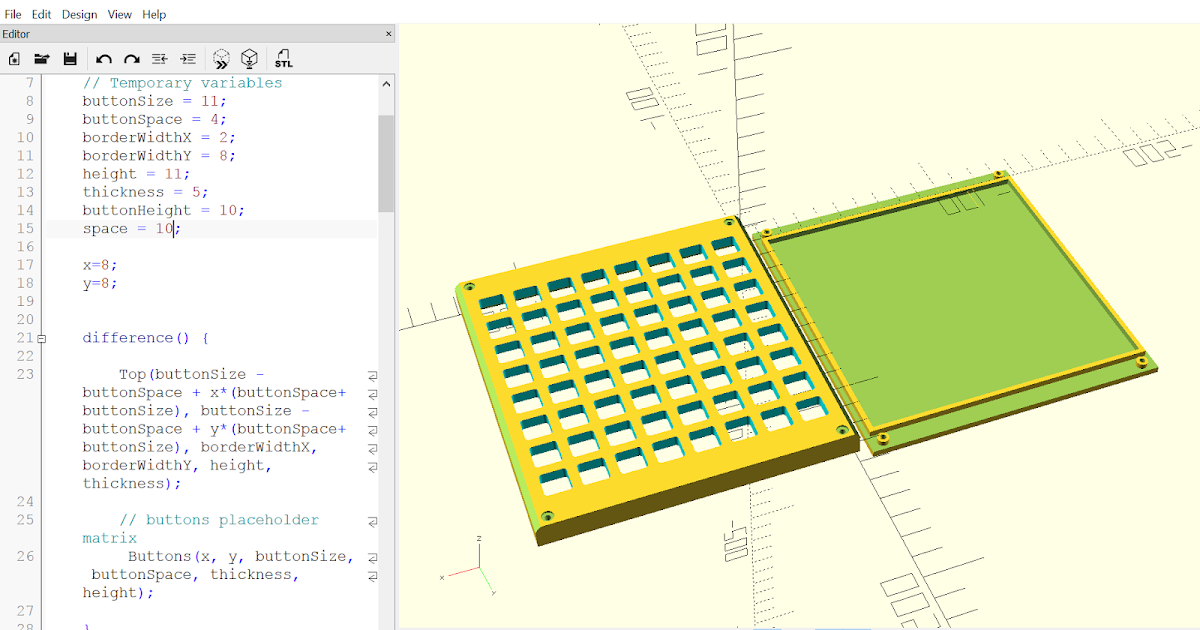
Task: Open a file using the Open folder icon
Action: [41, 58]
